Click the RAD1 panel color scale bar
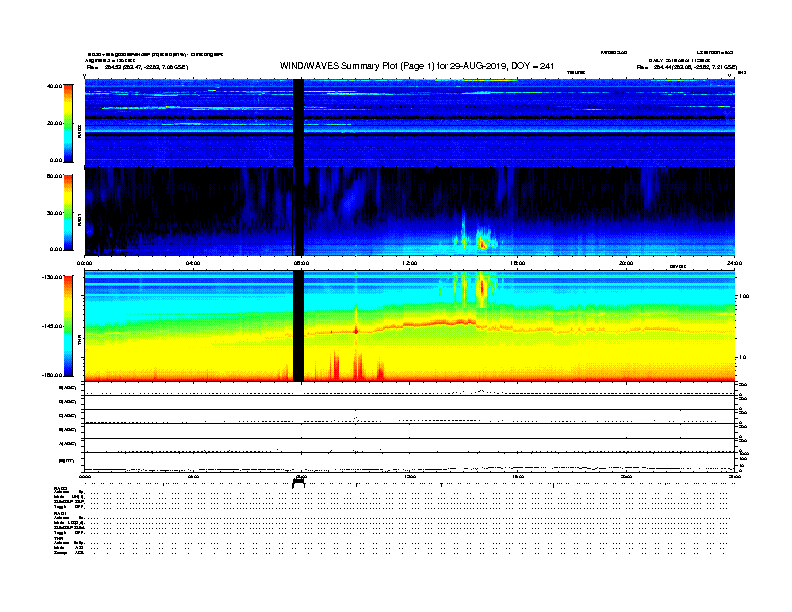The width and height of the screenshot is (792, 612). tap(68, 213)
